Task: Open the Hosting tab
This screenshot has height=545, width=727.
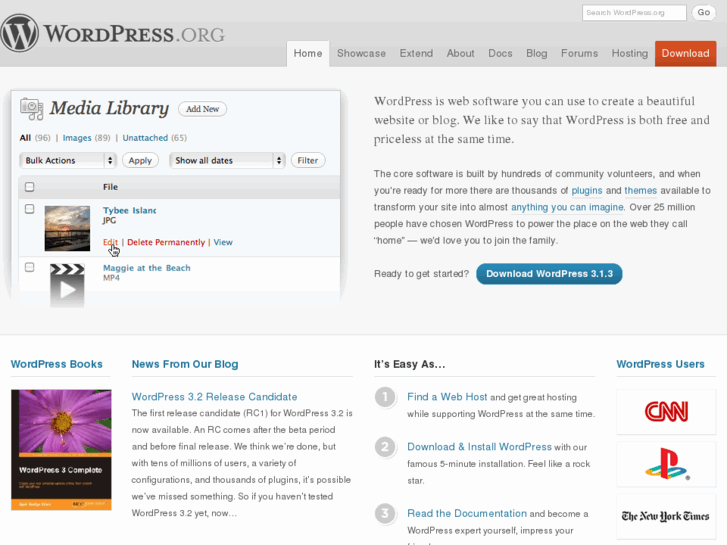Action: coord(630,53)
